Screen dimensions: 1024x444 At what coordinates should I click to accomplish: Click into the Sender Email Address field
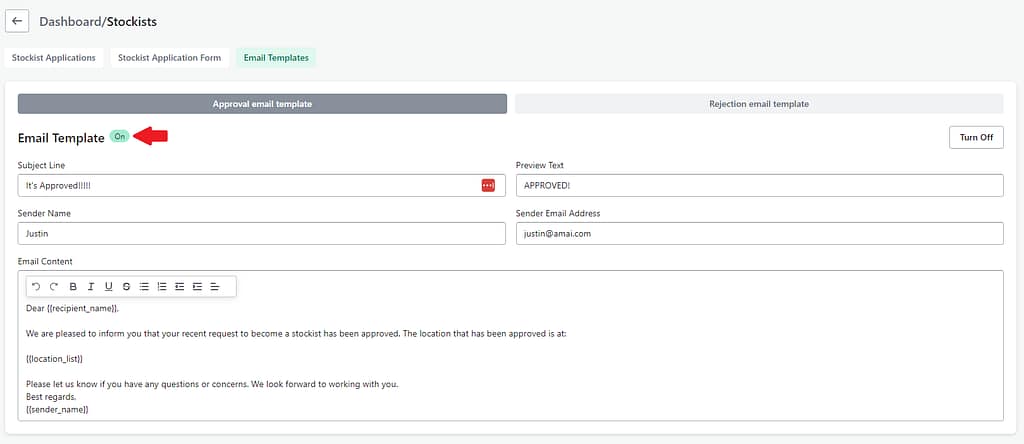click(x=758, y=233)
